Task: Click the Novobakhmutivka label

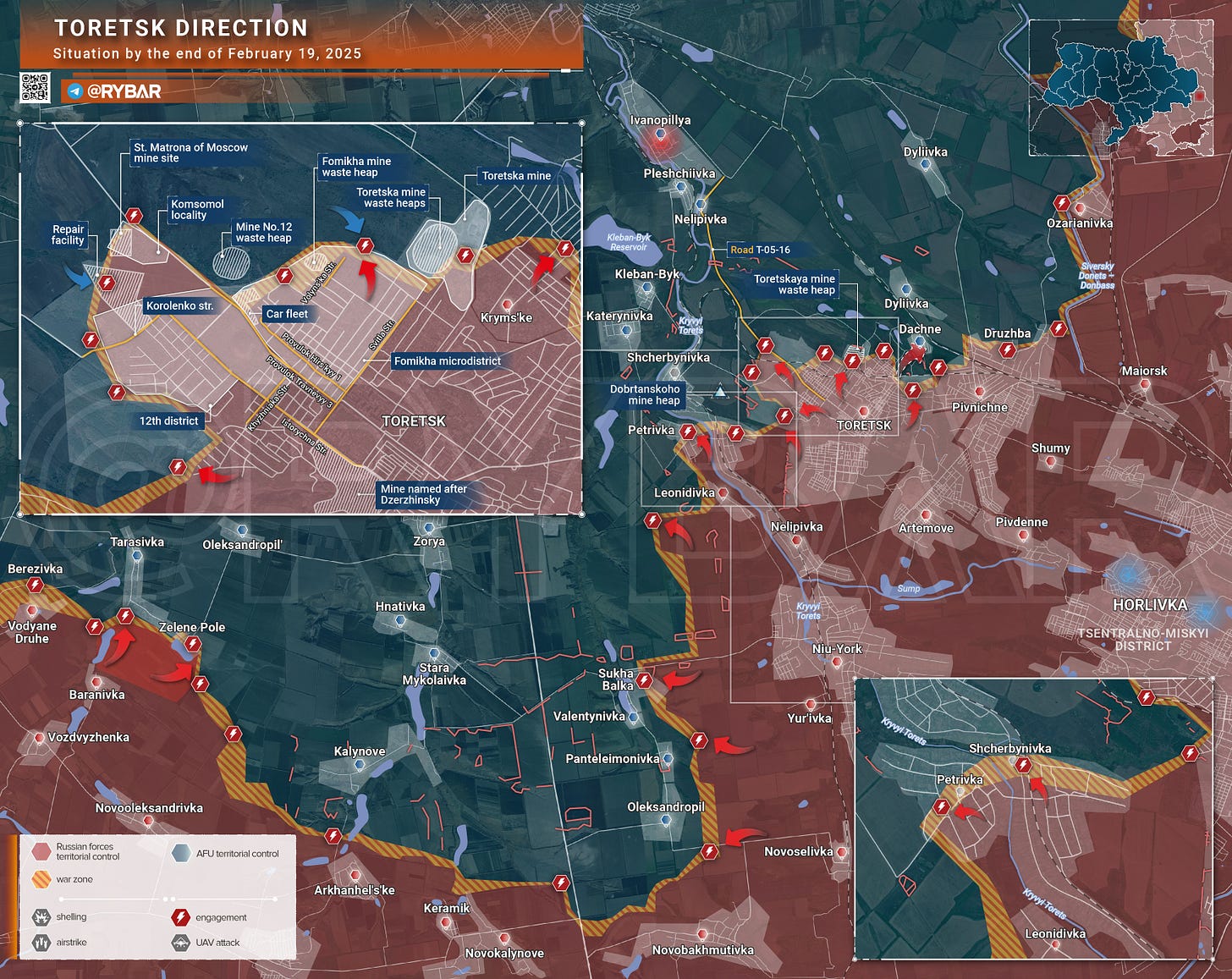Action: (702, 949)
